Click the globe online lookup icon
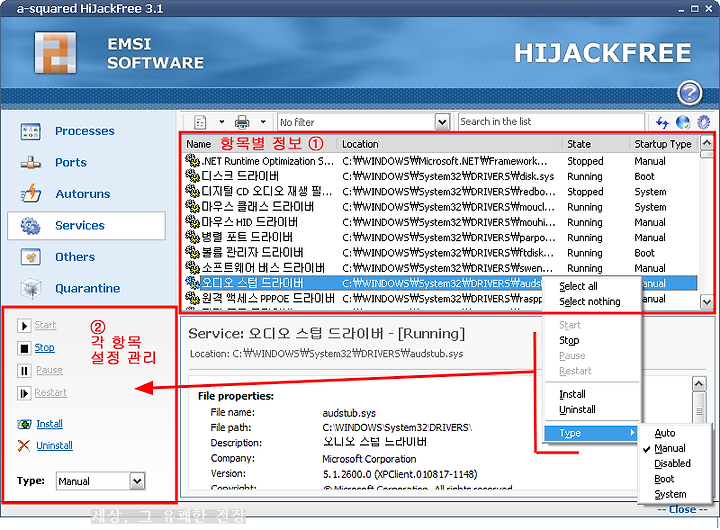The image size is (720, 530). [x=683, y=122]
